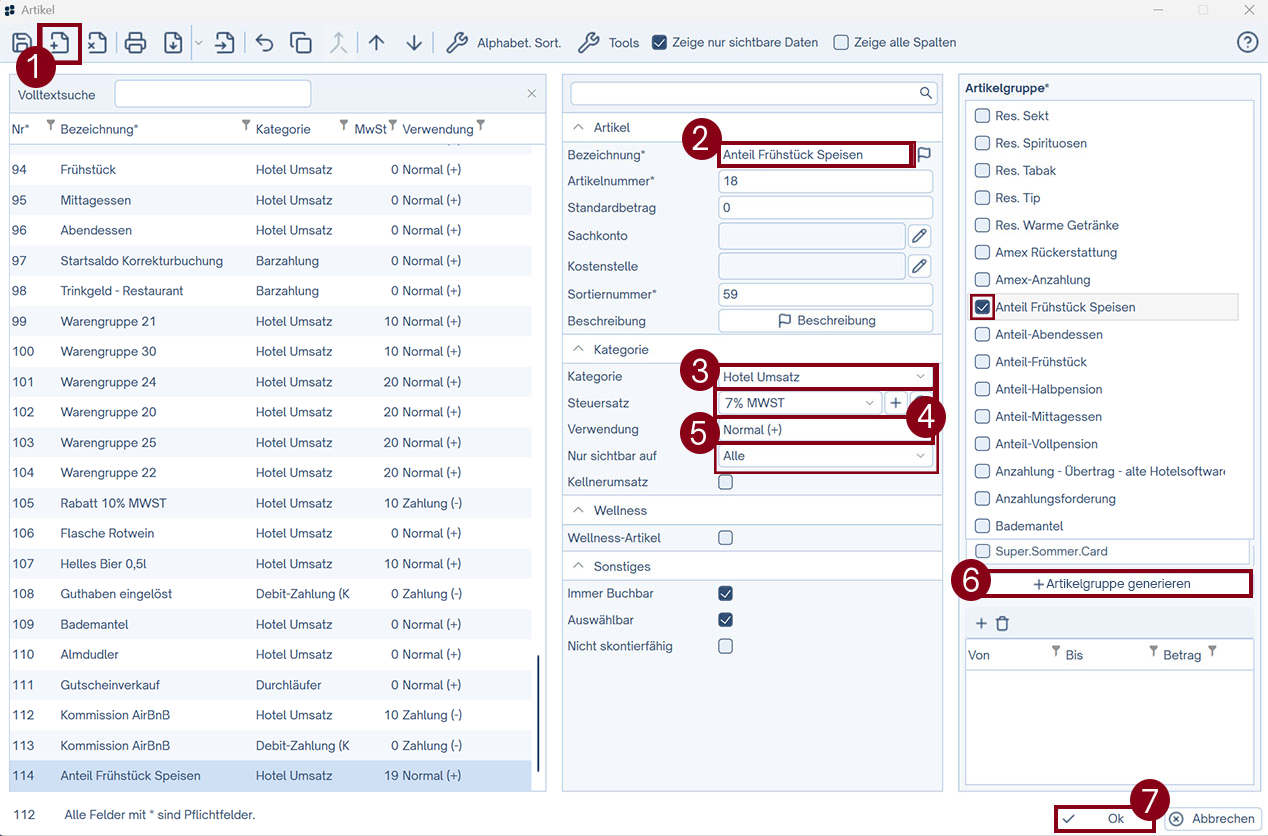Open the Beschreibung button in the Artikel section
Image resolution: width=1268 pixels, height=836 pixels.
coord(826,321)
